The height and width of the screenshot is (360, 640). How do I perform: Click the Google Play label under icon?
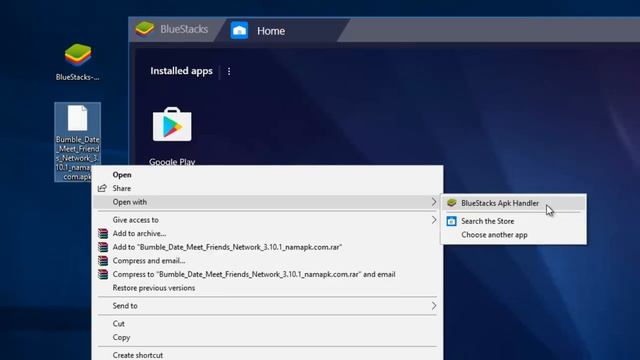click(172, 162)
